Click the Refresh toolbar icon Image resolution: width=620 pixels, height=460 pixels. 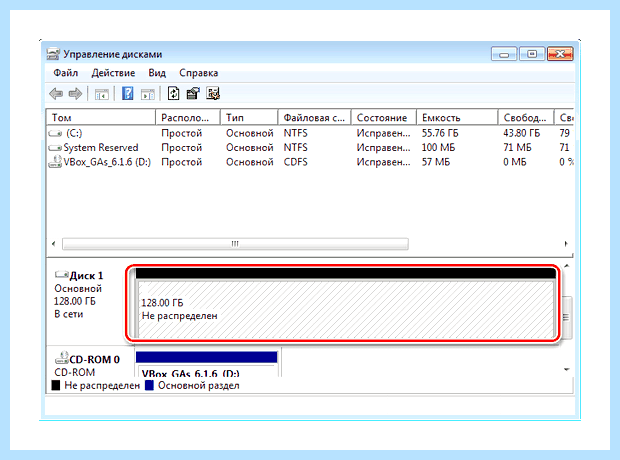coord(174,94)
